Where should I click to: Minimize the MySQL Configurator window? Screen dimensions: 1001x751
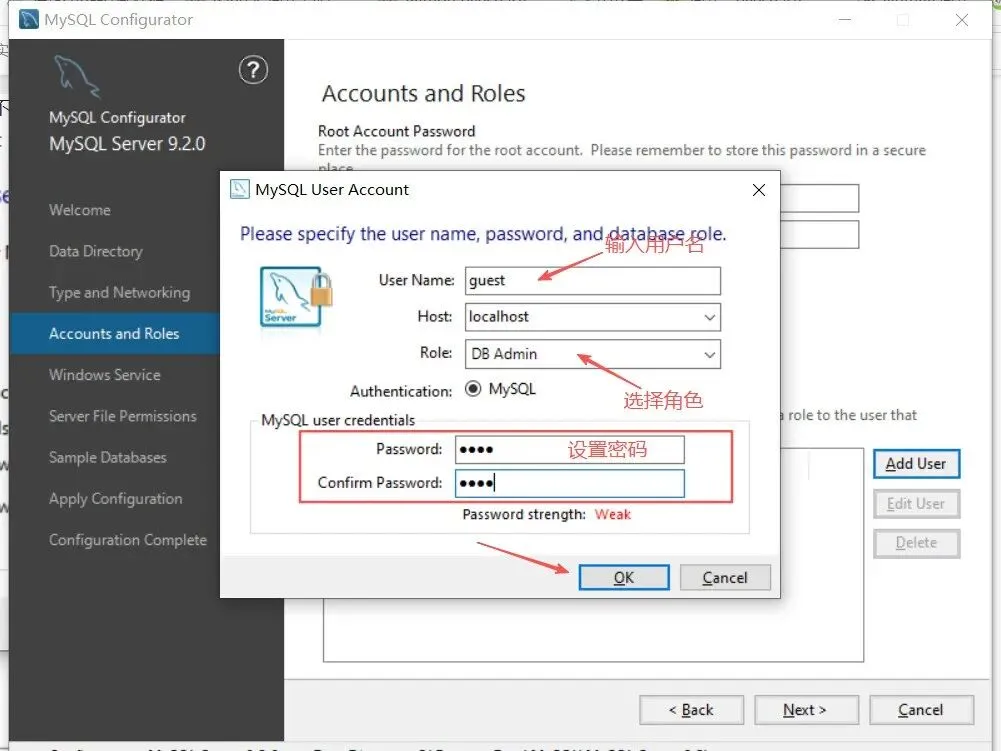845,20
